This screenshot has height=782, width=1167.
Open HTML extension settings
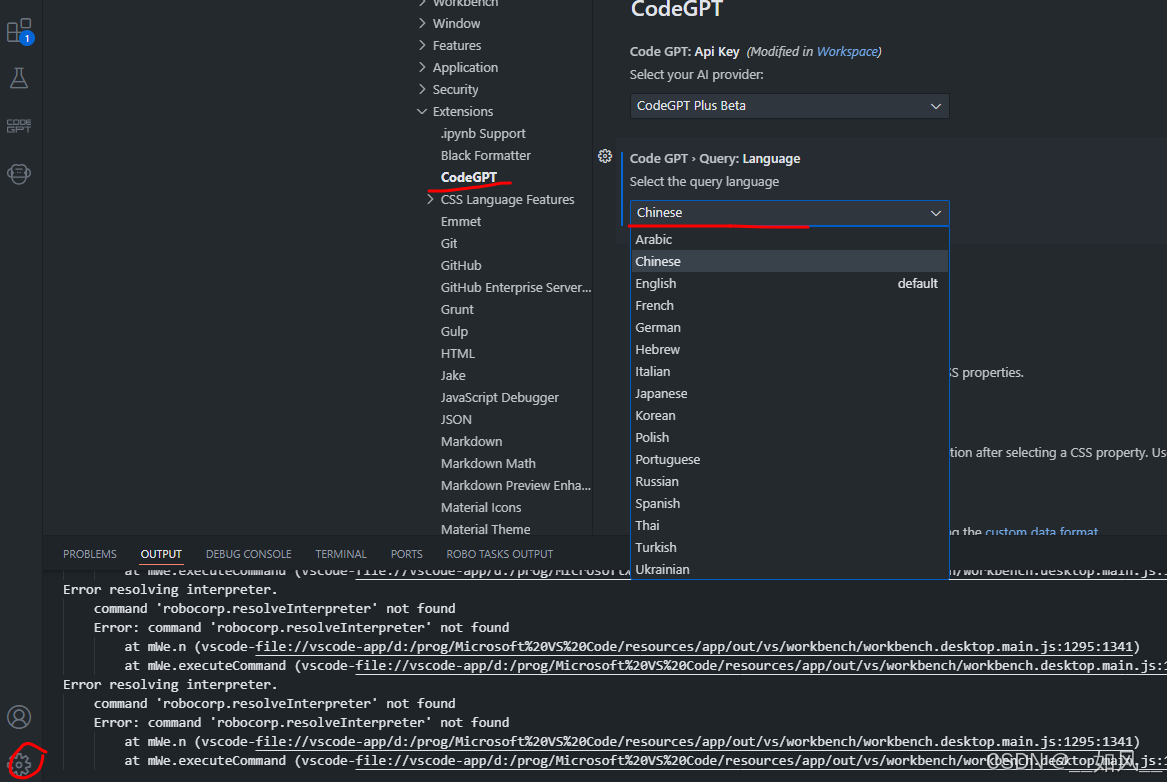tap(458, 353)
